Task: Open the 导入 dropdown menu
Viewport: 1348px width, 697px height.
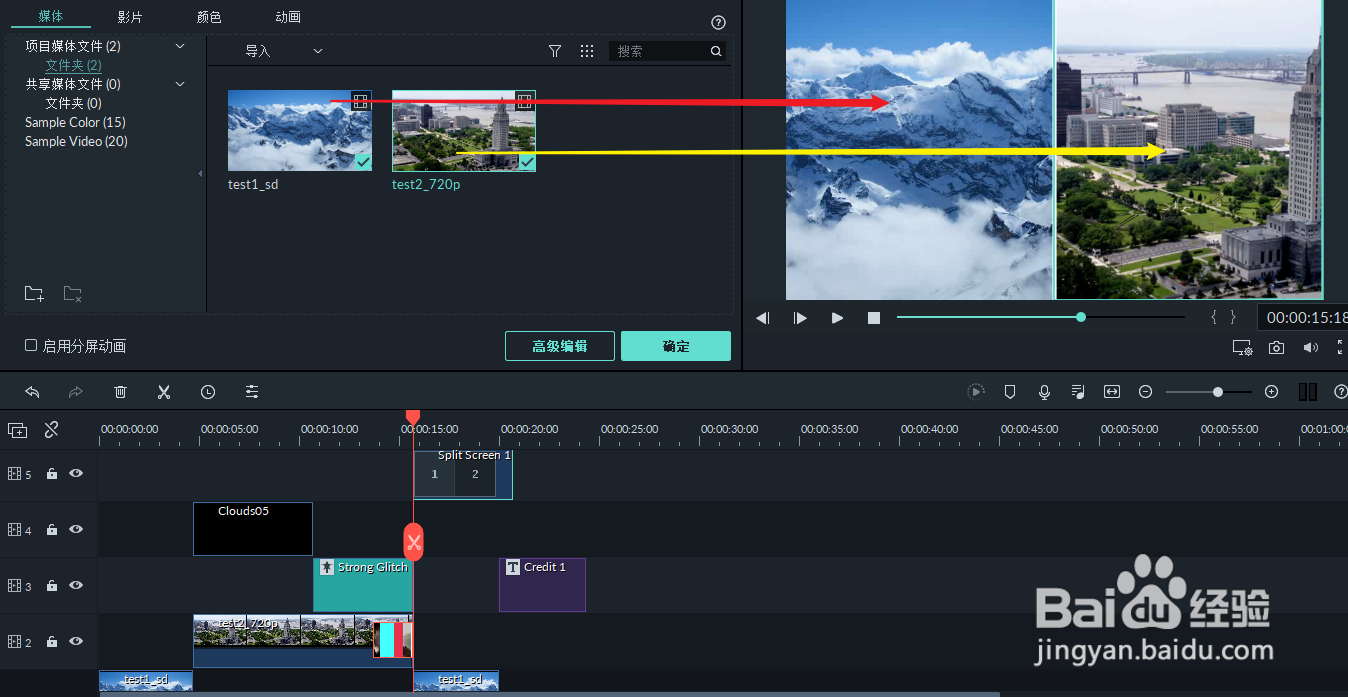Action: (317, 50)
